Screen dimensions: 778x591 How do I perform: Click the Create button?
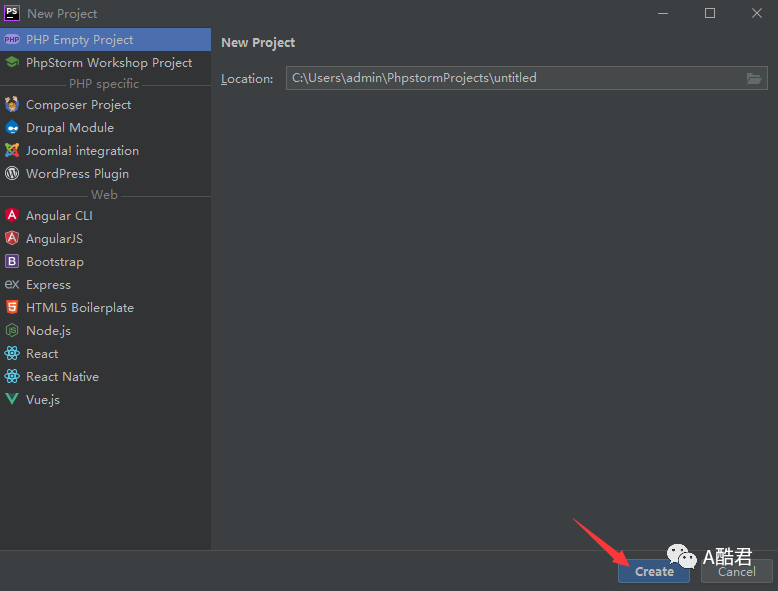pyautogui.click(x=654, y=572)
